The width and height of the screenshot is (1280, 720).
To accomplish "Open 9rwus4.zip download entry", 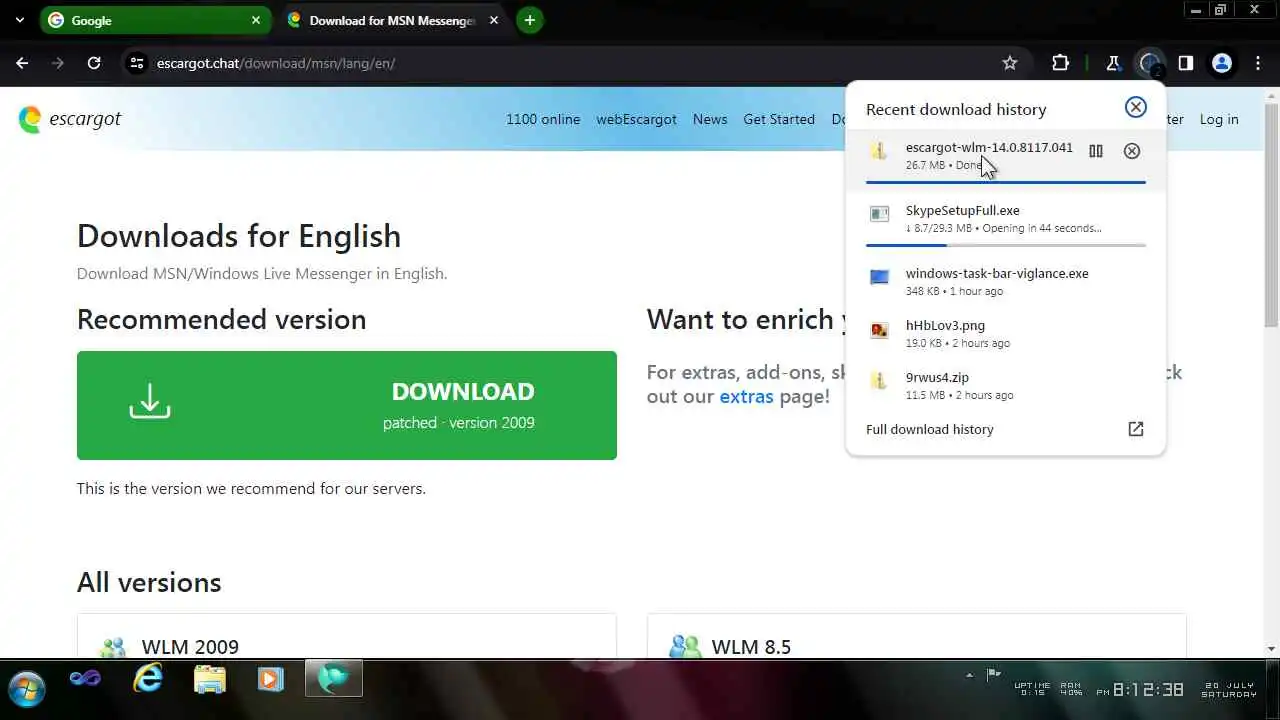I will click(1005, 385).
